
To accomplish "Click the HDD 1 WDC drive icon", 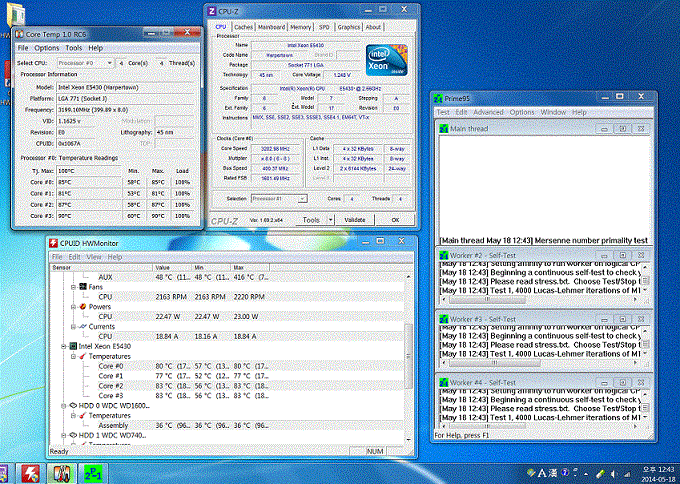I will pyautogui.click(x=73, y=435).
